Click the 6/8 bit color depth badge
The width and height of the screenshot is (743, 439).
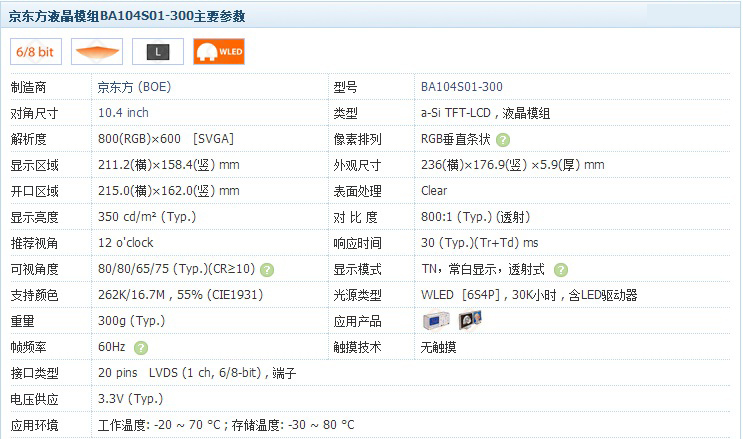pos(35,51)
